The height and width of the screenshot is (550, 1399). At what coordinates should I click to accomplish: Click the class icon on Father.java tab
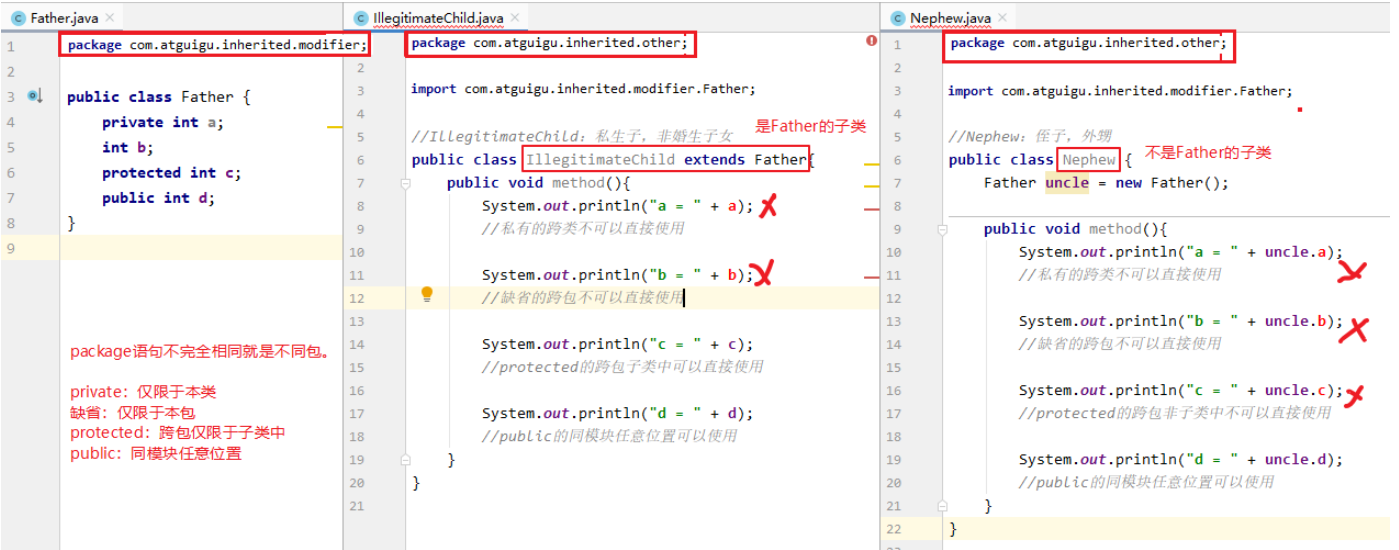pyautogui.click(x=18, y=18)
